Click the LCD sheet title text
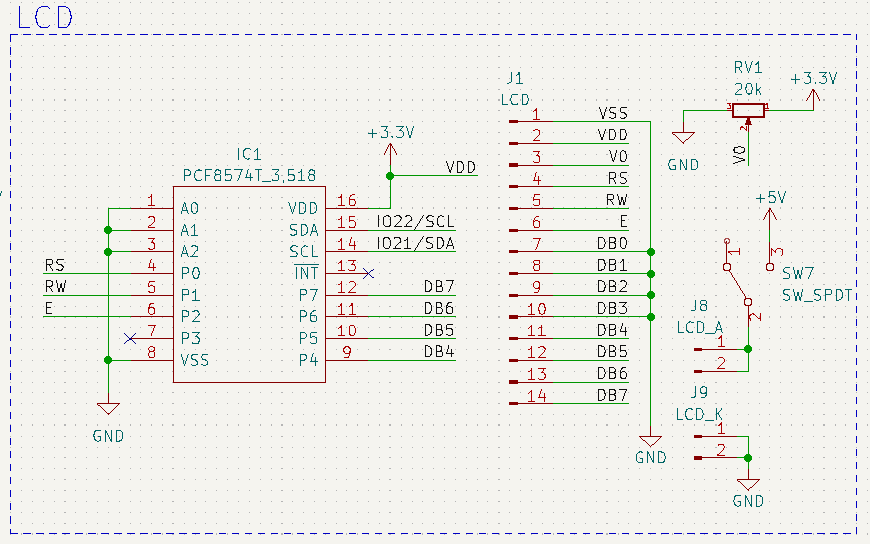Viewport: 870px width, 544px height. pyautogui.click(x=45, y=15)
